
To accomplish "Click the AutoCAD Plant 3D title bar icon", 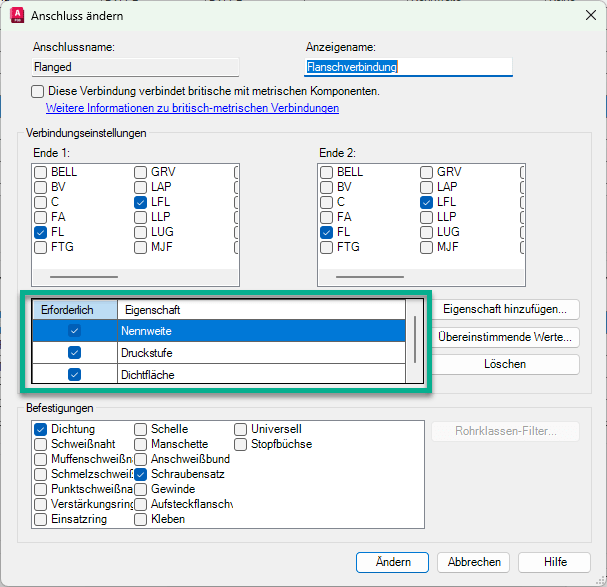I will [17, 15].
